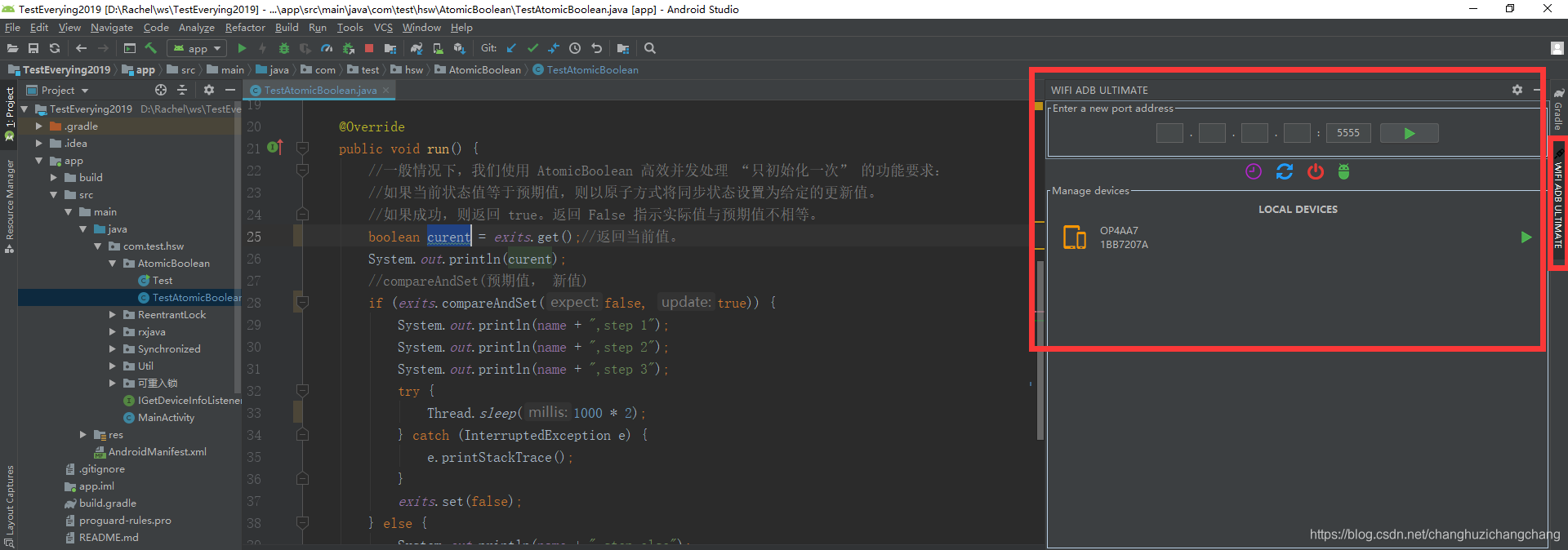
Task: Open the VCS menu
Action: tap(383, 28)
